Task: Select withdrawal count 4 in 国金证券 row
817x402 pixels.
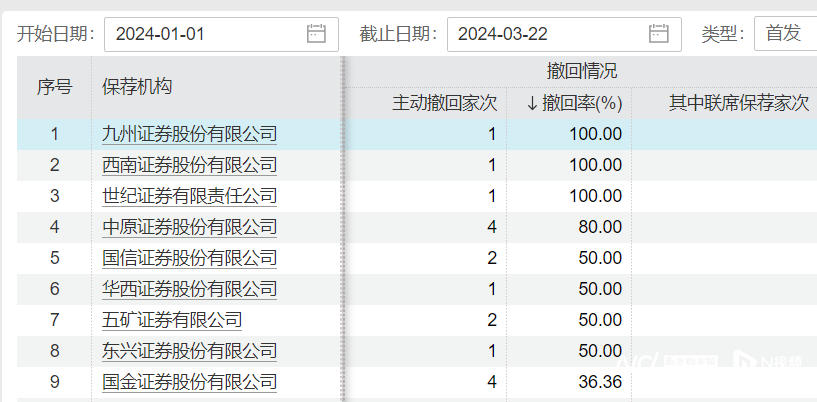Action: [x=492, y=382]
